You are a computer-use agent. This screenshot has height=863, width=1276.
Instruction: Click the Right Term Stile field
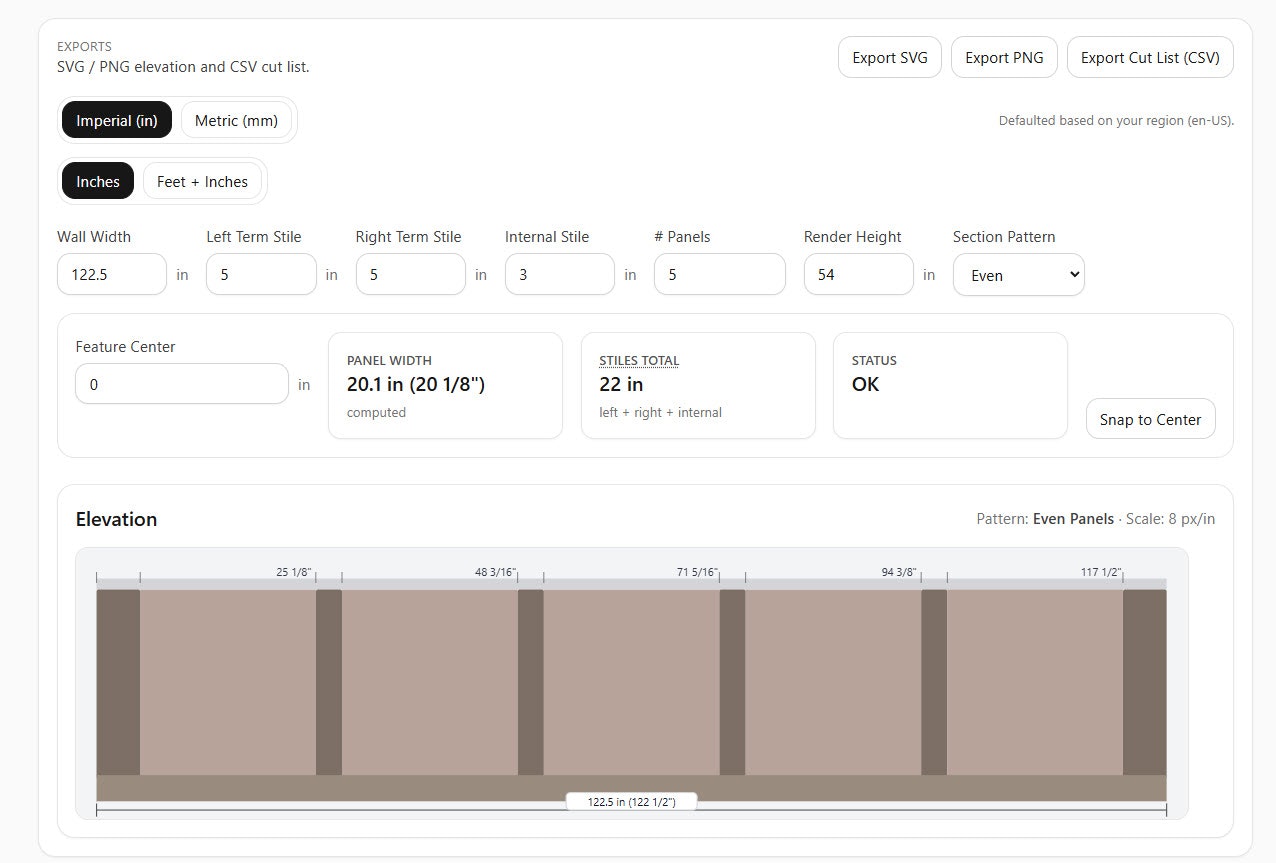[410, 273]
